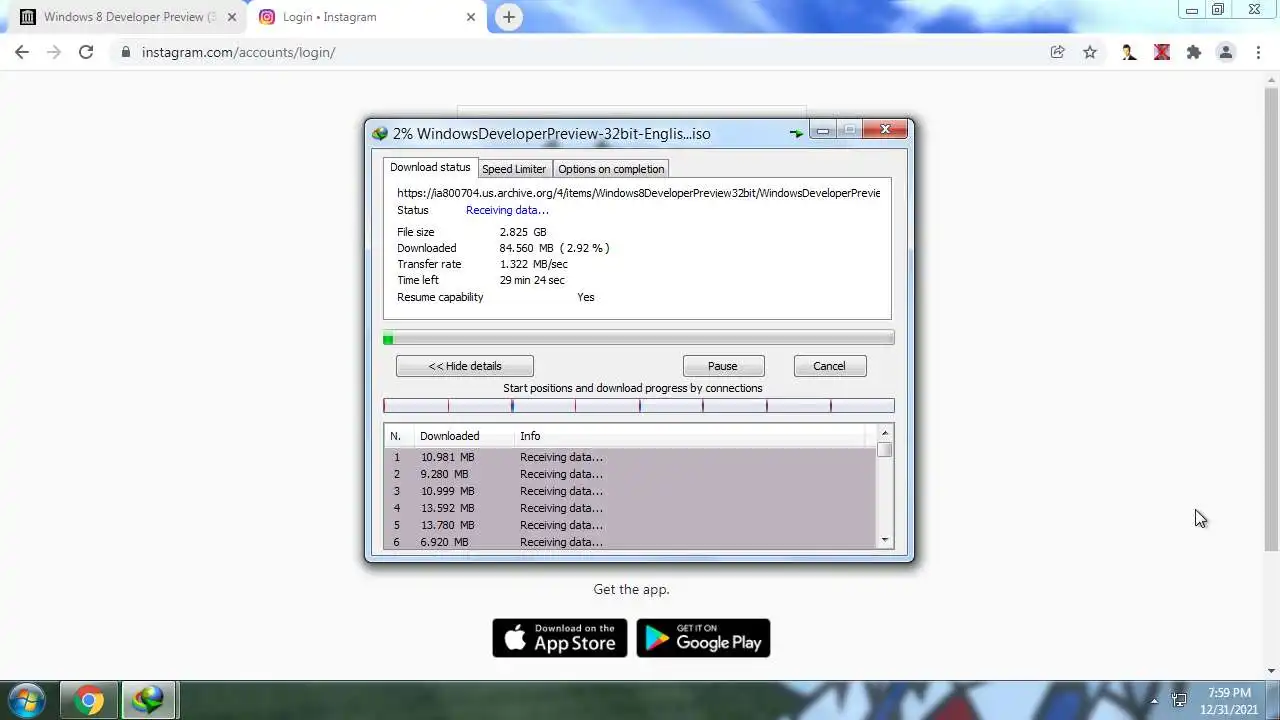
Task: Show hidden system tray icons
Action: tap(1154, 701)
